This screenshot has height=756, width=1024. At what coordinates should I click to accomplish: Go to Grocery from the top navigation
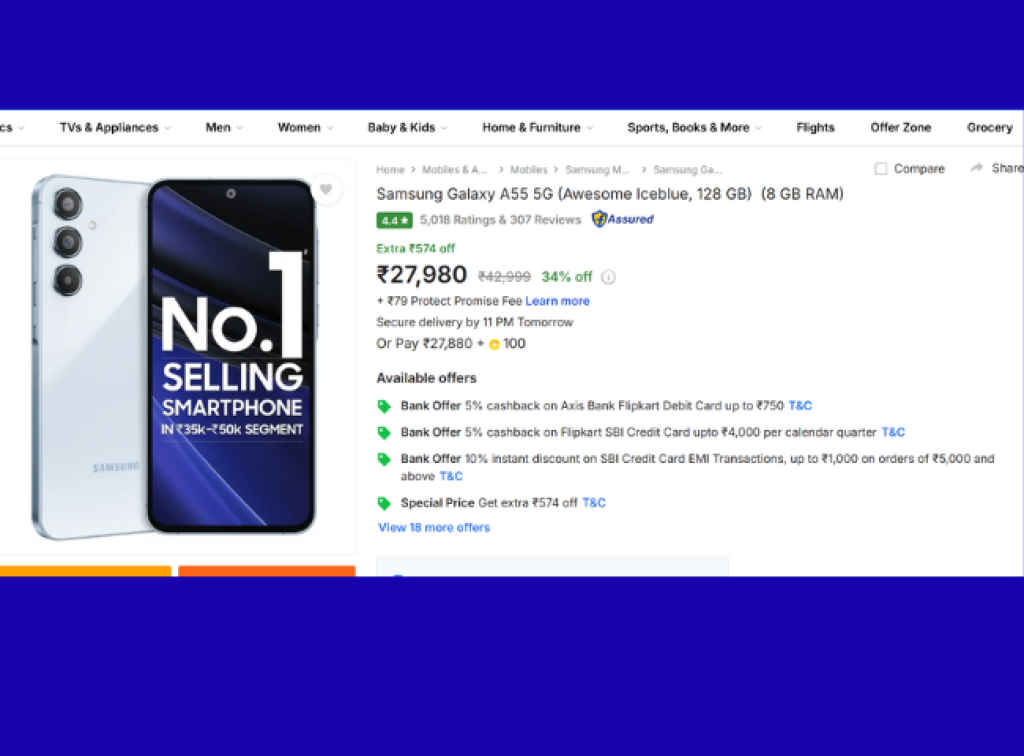tap(989, 127)
